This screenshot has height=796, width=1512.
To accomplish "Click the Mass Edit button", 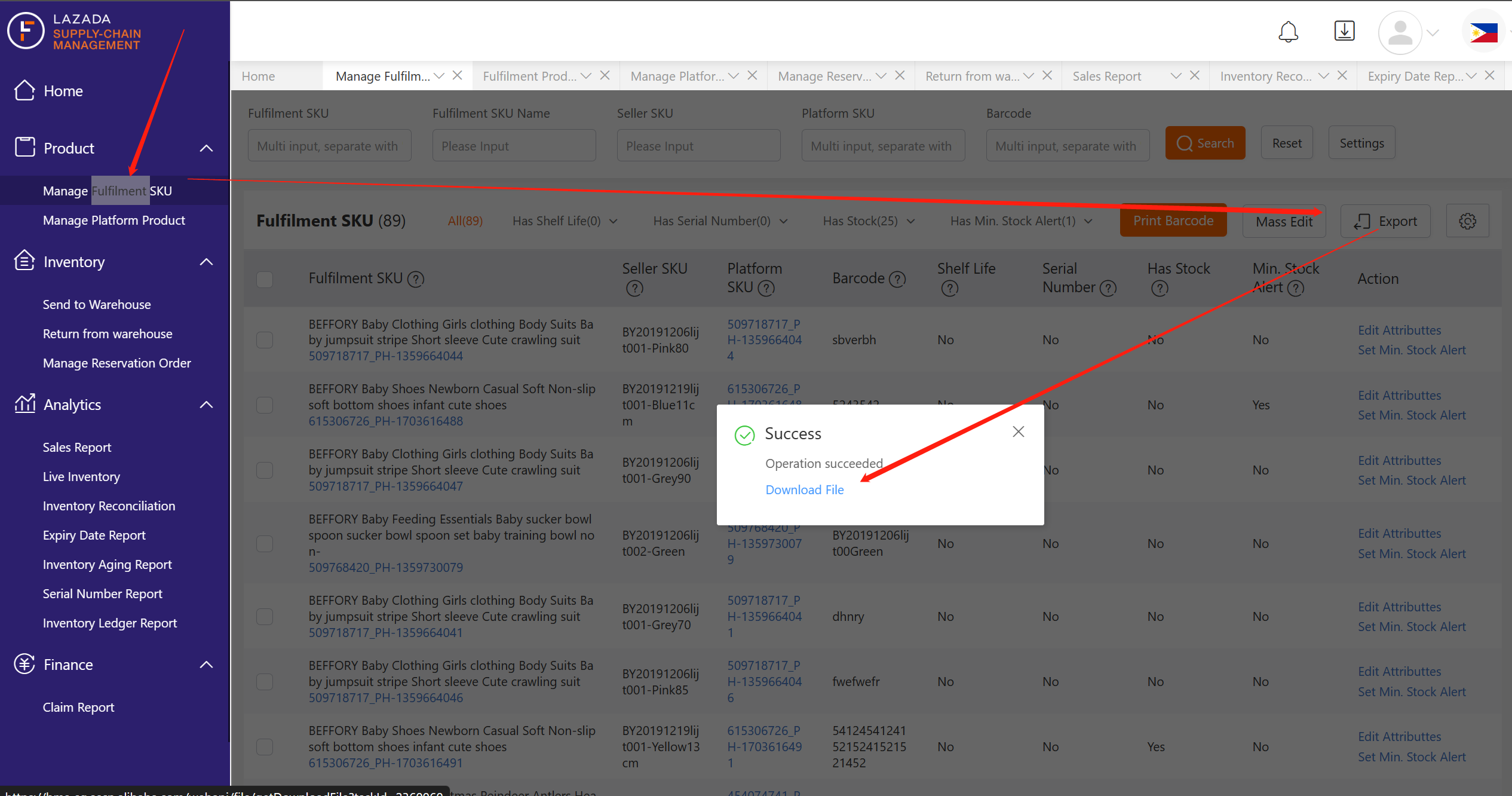I will (x=1284, y=221).
